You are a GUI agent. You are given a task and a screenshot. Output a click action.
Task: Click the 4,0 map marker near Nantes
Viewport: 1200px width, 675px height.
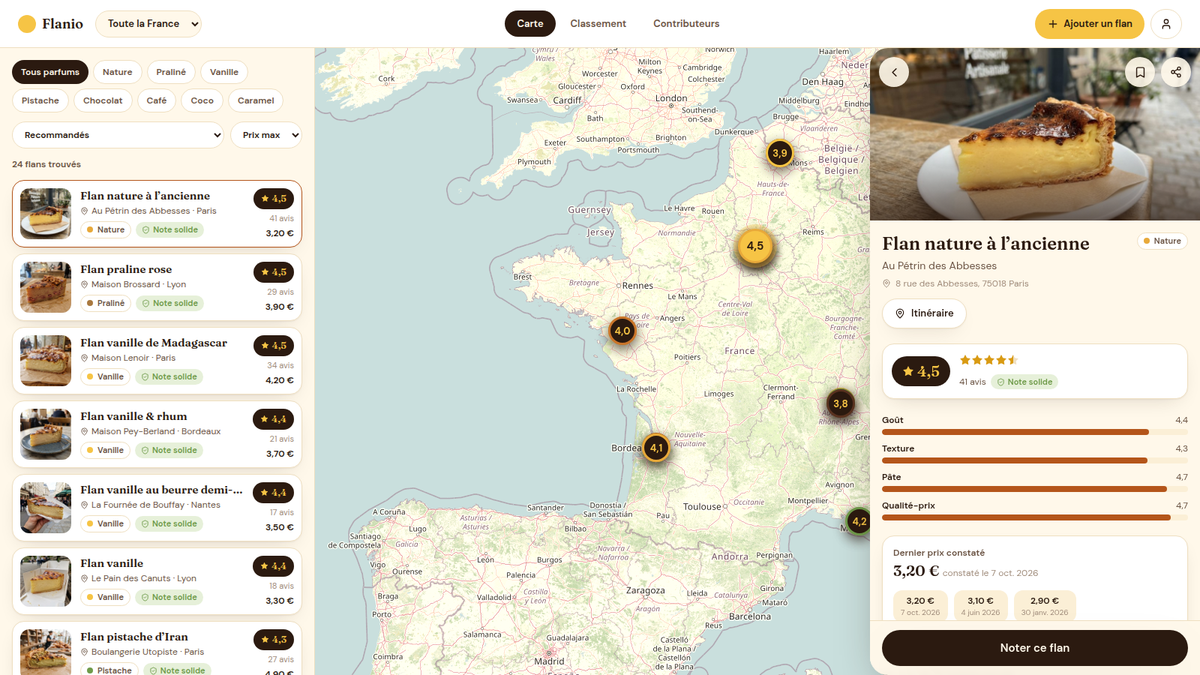(x=622, y=330)
